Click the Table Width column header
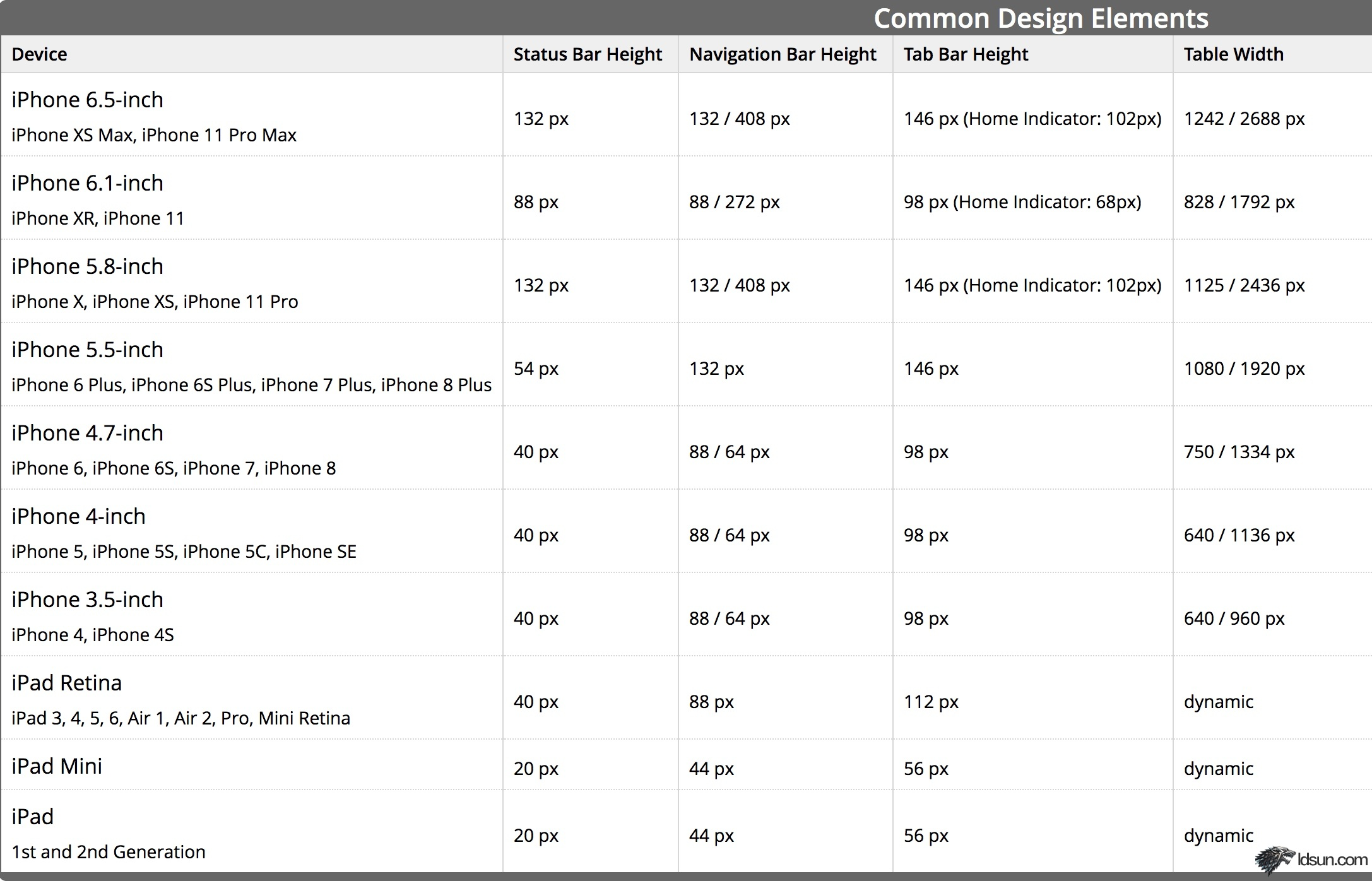Viewport: 1372px width, 881px height. (1233, 54)
